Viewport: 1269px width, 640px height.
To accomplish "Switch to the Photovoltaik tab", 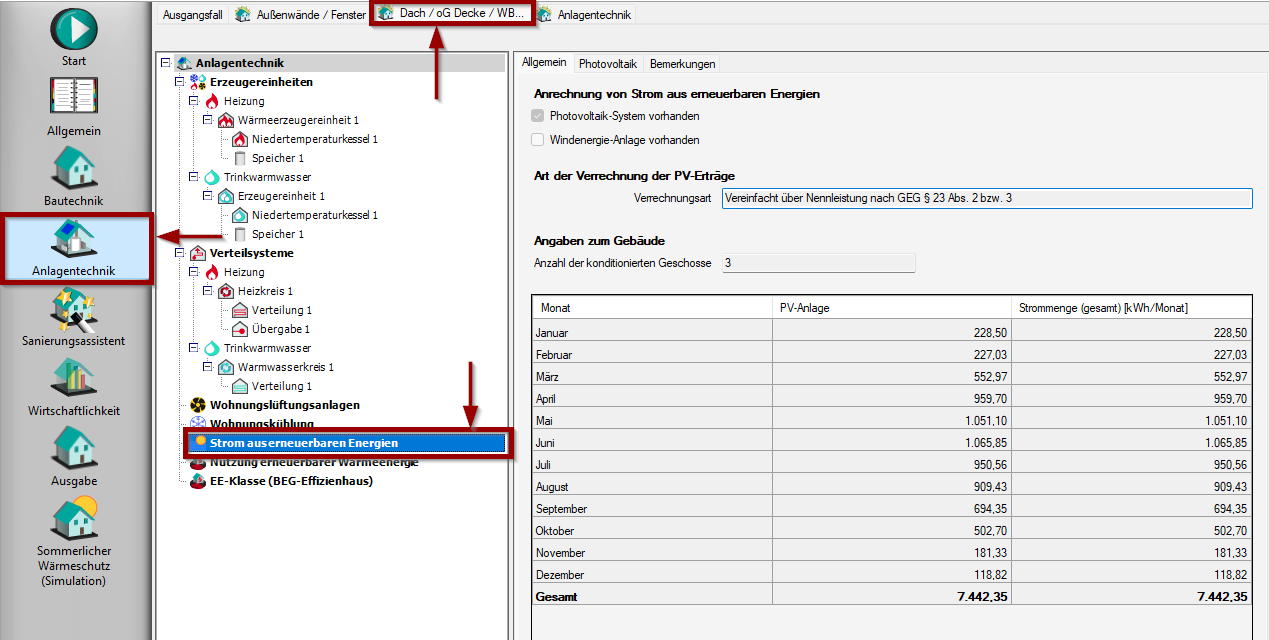I will (608, 64).
